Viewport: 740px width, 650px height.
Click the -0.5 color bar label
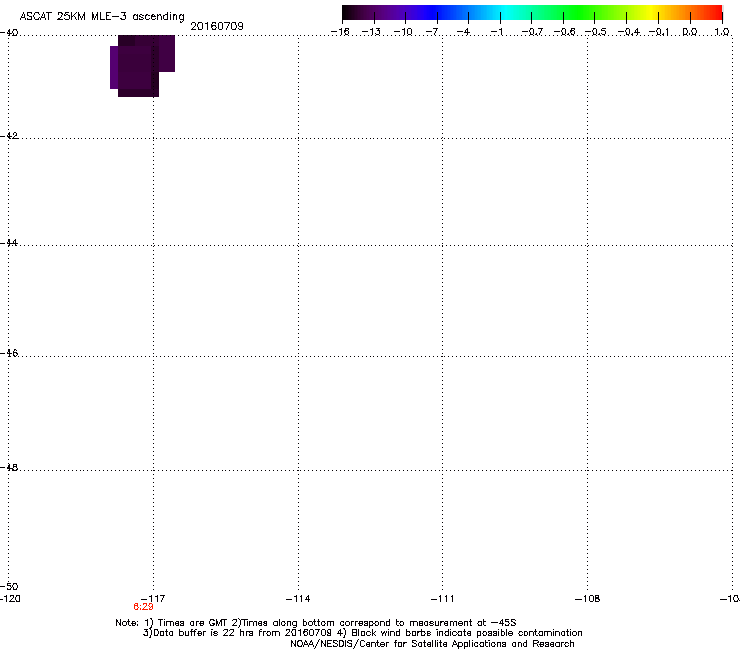(x=595, y=32)
